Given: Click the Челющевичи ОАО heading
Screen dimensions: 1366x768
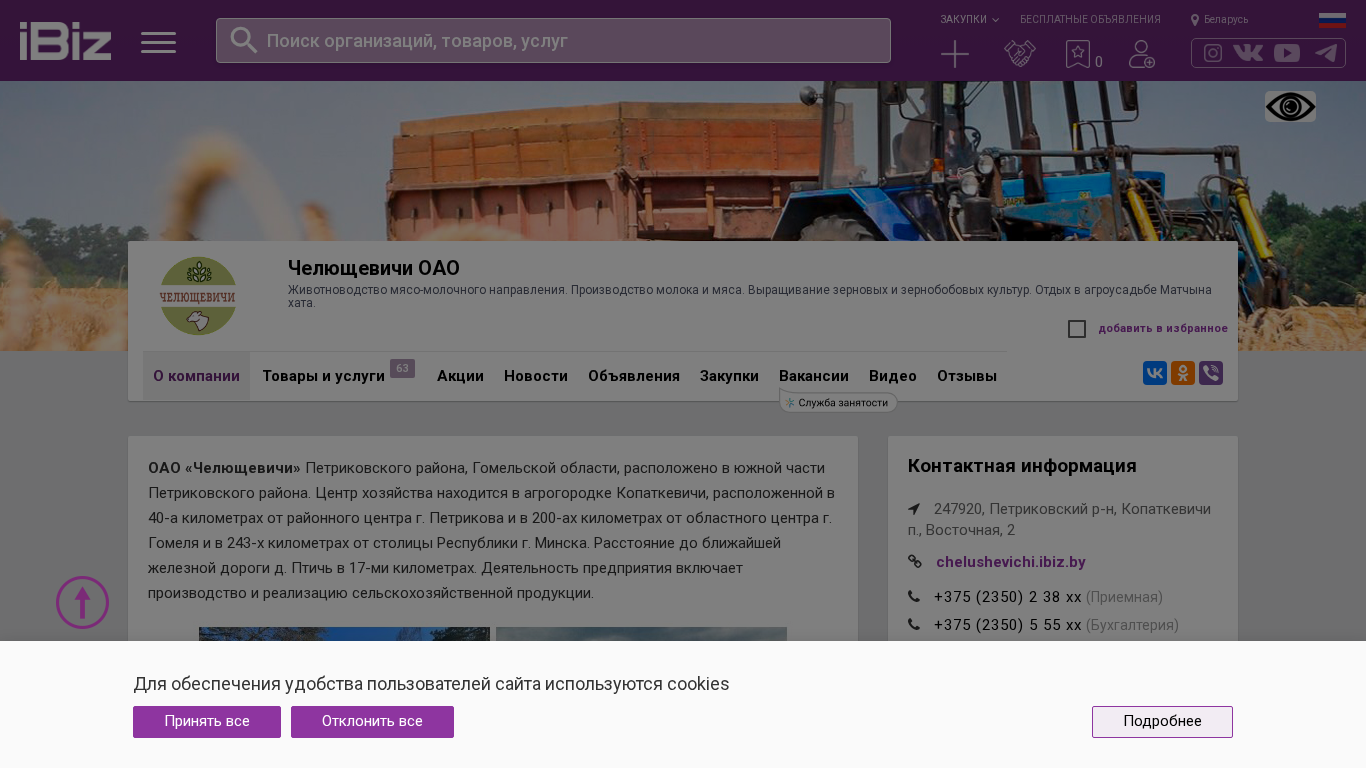Looking at the screenshot, I should point(374,268).
